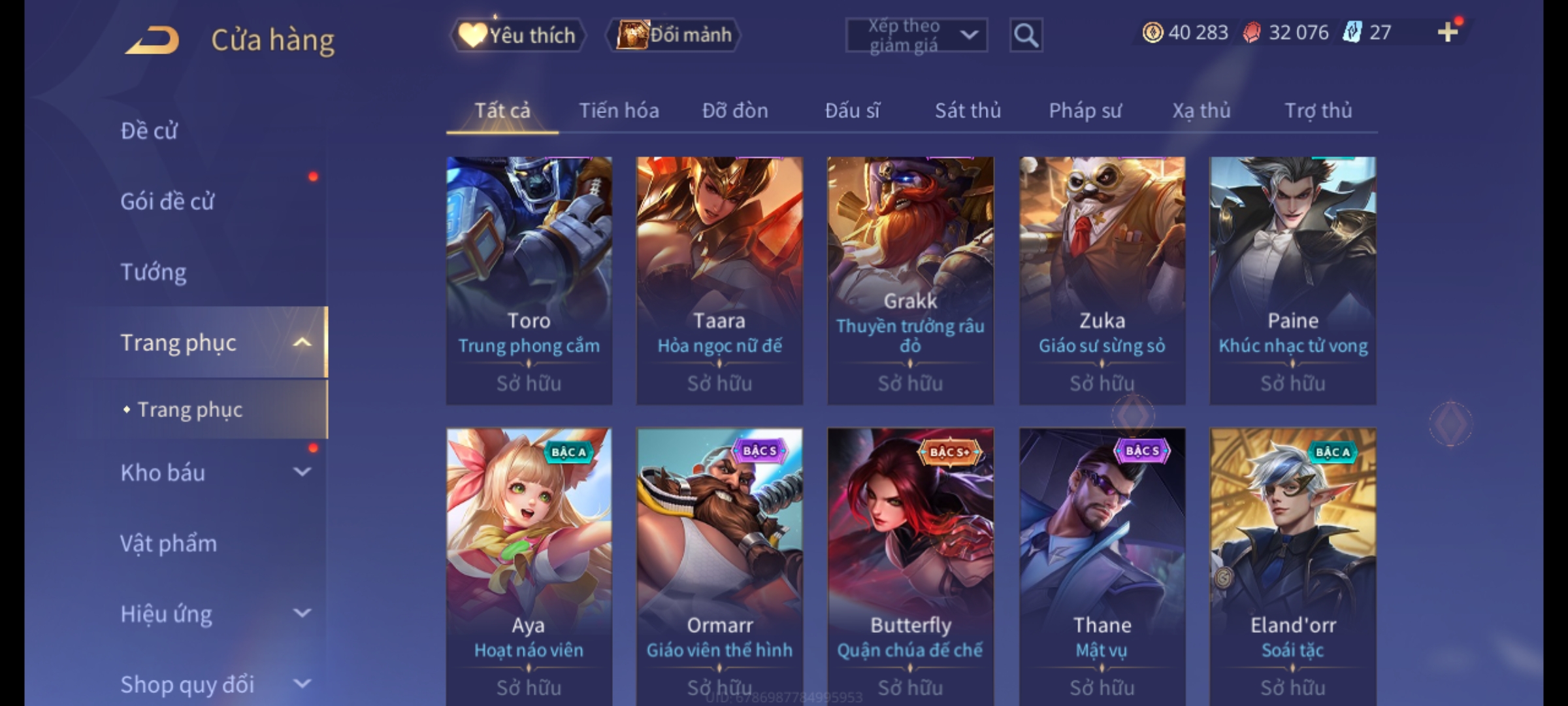Select the Tiến hóa tab
Screen dimensions: 1568x706
[x=619, y=110]
